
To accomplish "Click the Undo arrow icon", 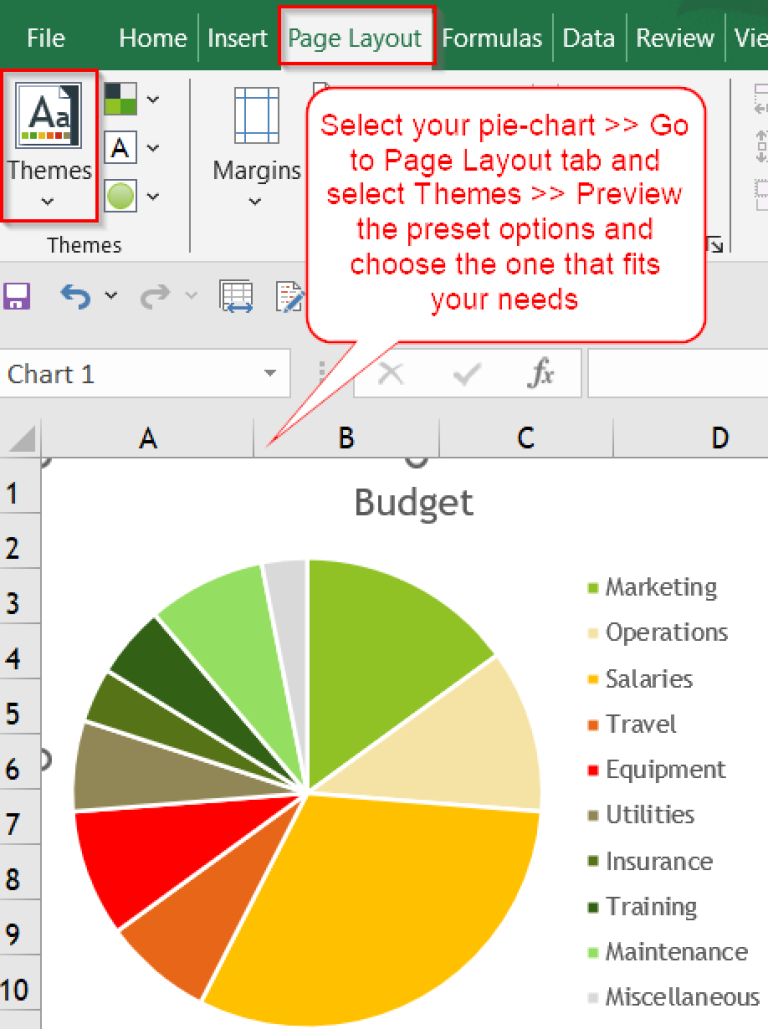I will click(x=76, y=297).
